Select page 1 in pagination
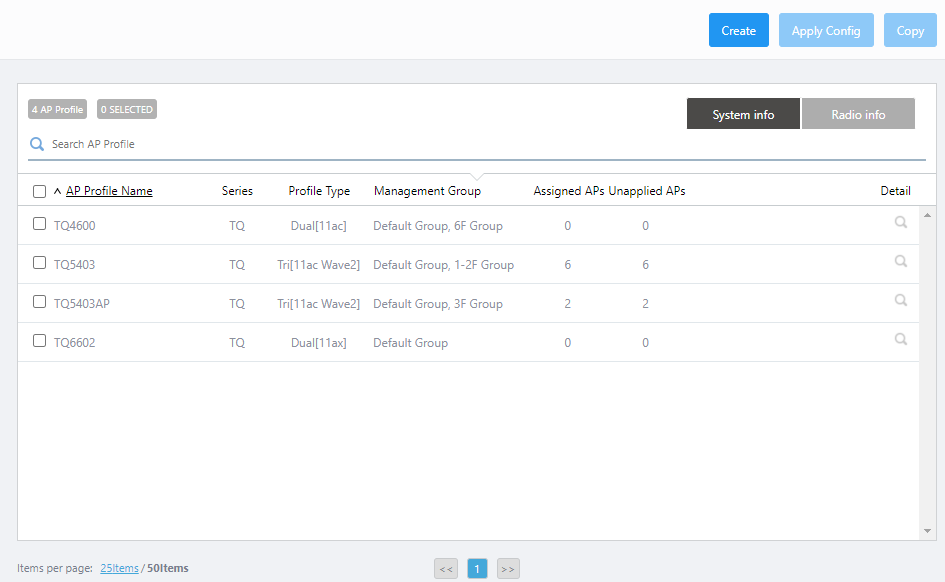945x582 pixels. (477, 569)
